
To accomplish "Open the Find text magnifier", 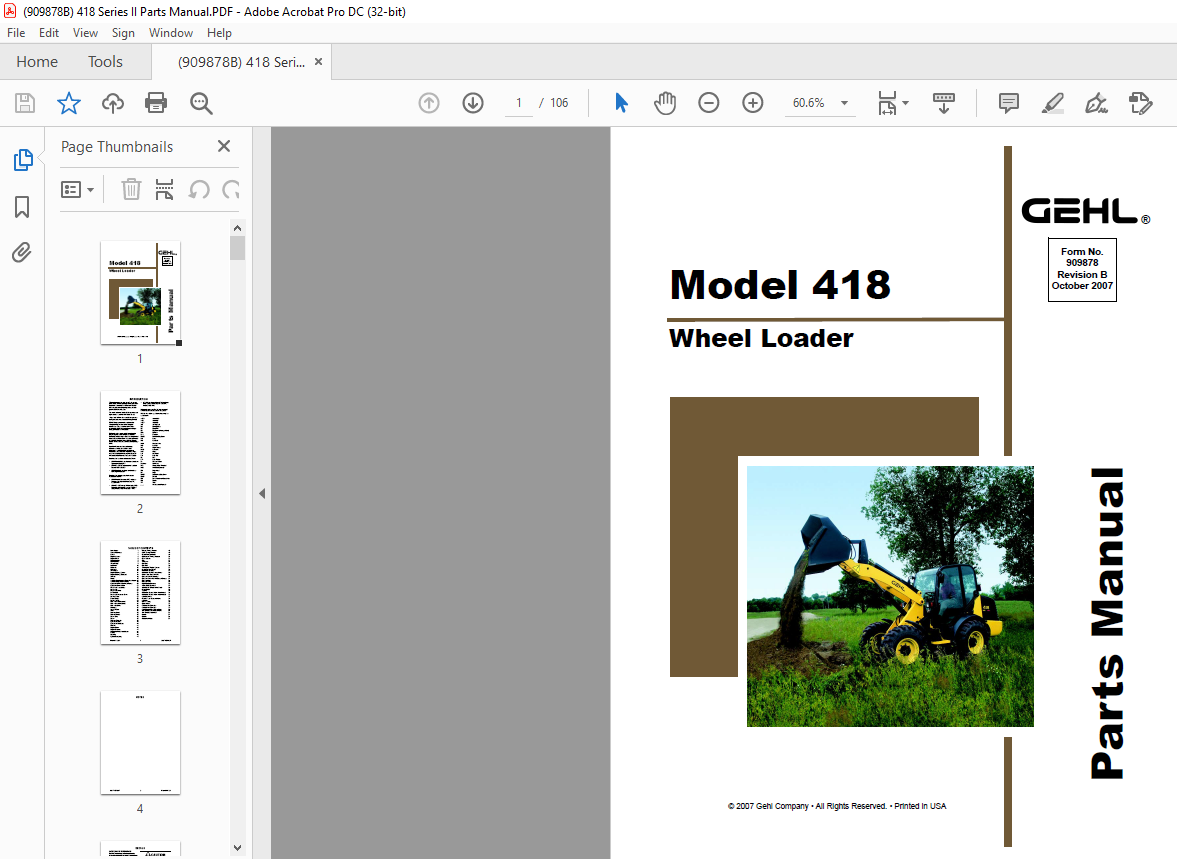I will [x=201, y=103].
